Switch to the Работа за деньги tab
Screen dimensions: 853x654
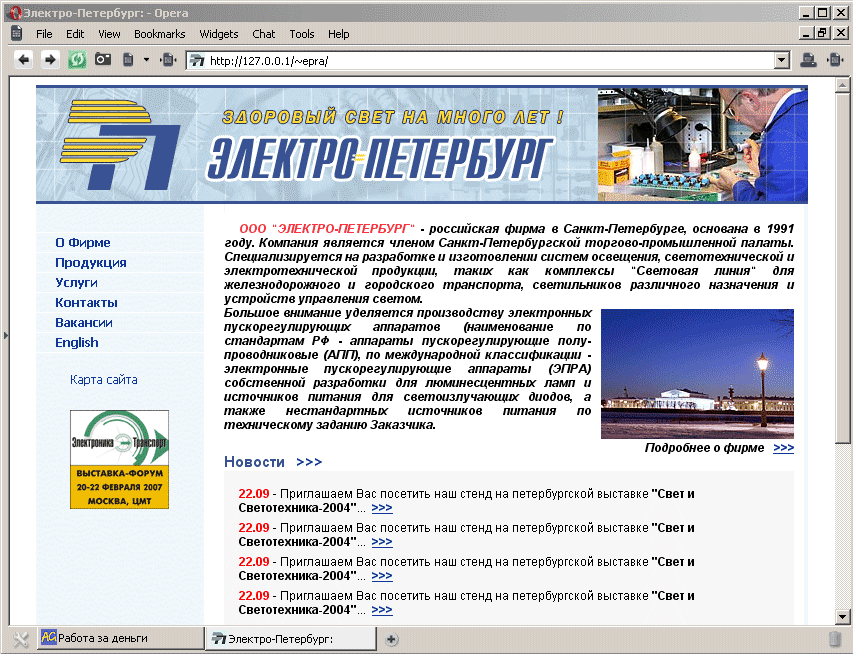coord(120,638)
